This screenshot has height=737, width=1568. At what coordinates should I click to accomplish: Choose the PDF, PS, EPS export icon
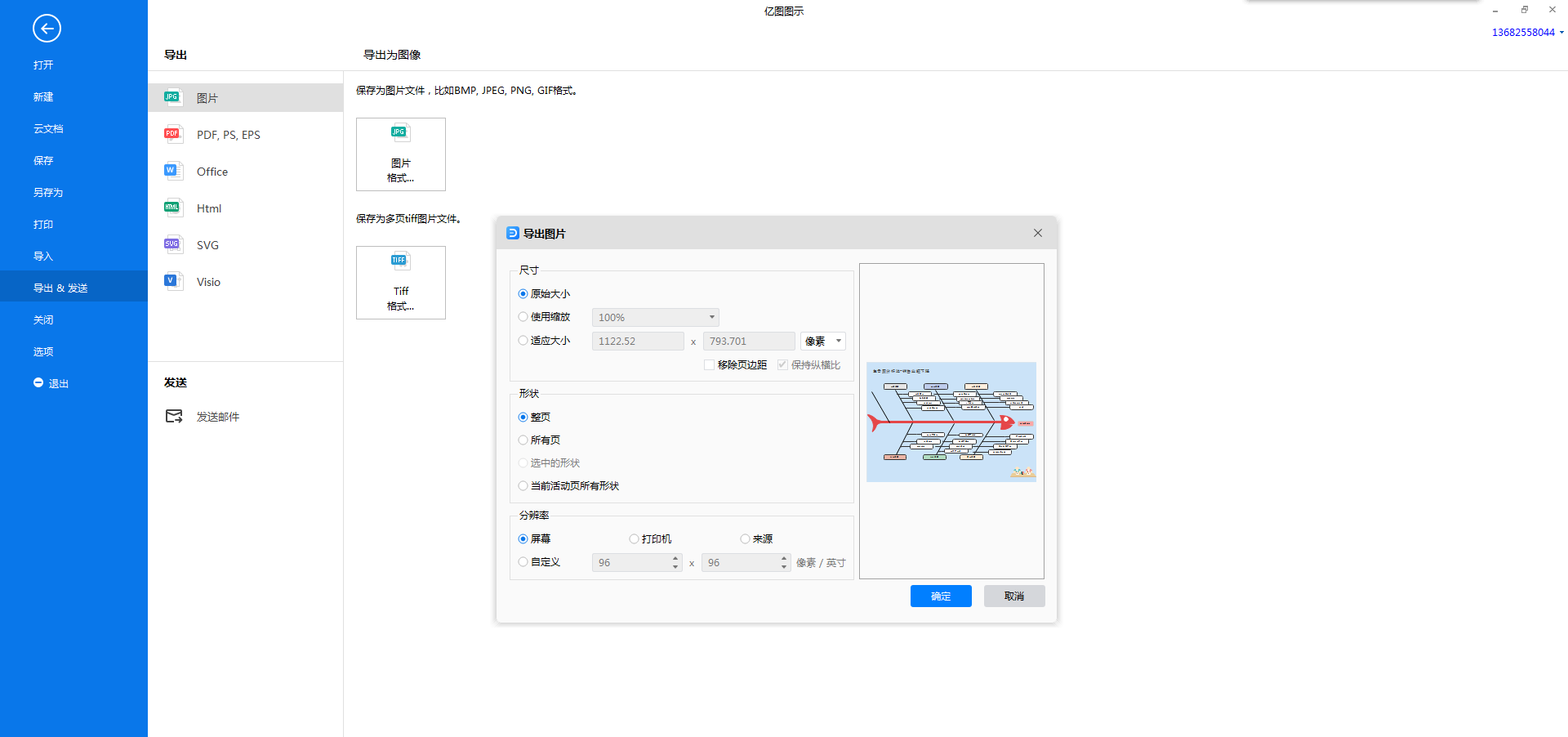point(172,134)
